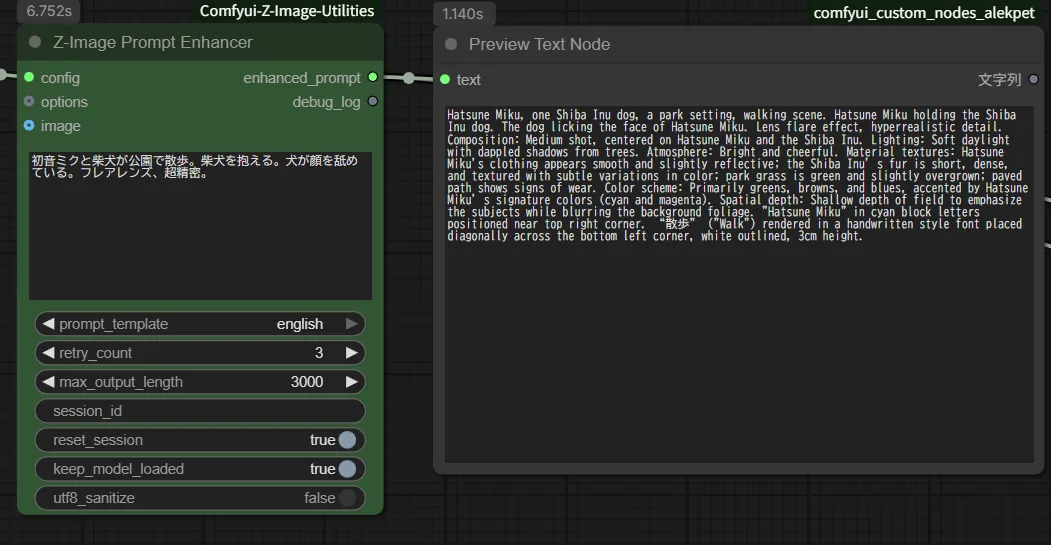Image resolution: width=1051 pixels, height=545 pixels.
Task: Collapse the Preview Text Node via title dot
Action: [x=451, y=44]
